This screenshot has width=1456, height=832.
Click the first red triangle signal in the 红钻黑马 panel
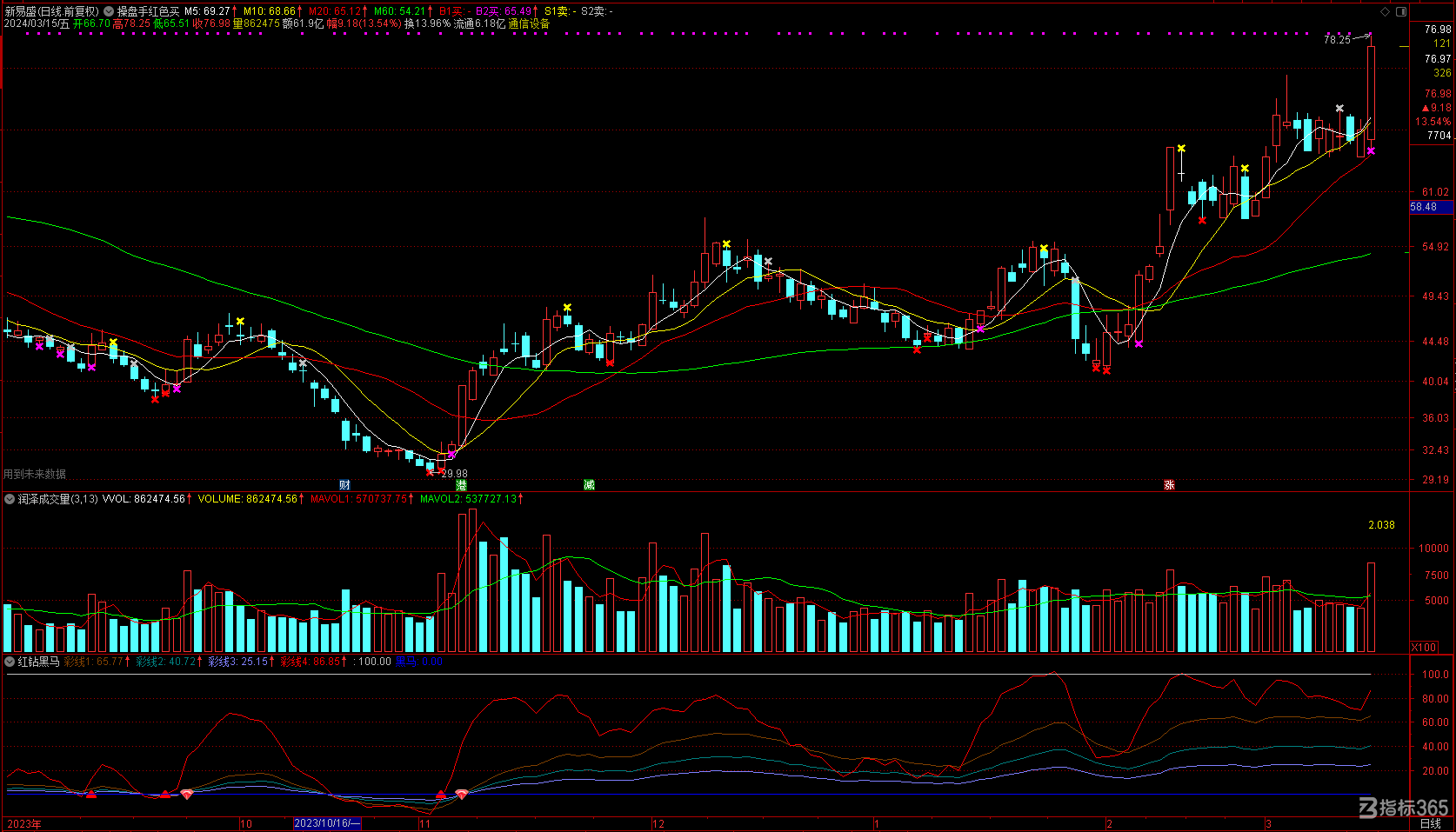pos(91,794)
